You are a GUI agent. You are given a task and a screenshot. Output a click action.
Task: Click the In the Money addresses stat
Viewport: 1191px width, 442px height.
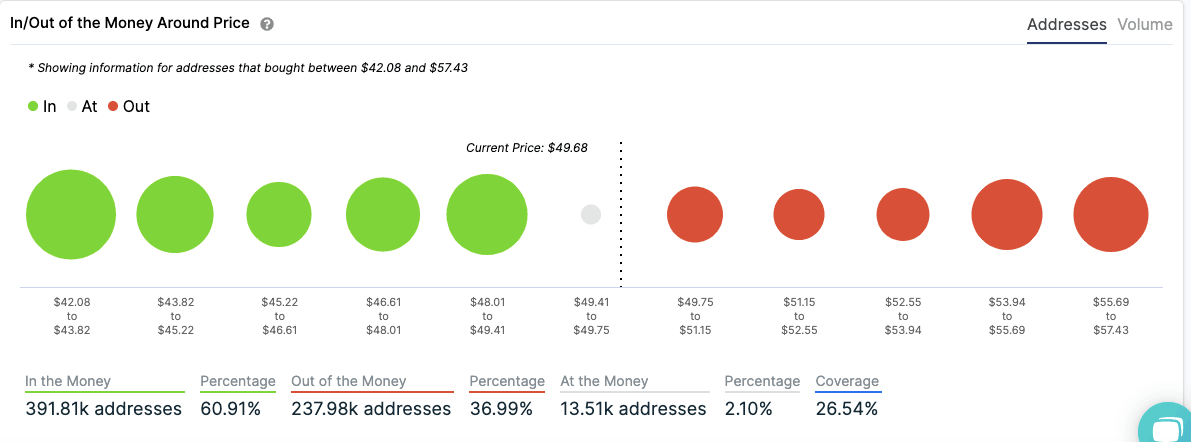(104, 408)
